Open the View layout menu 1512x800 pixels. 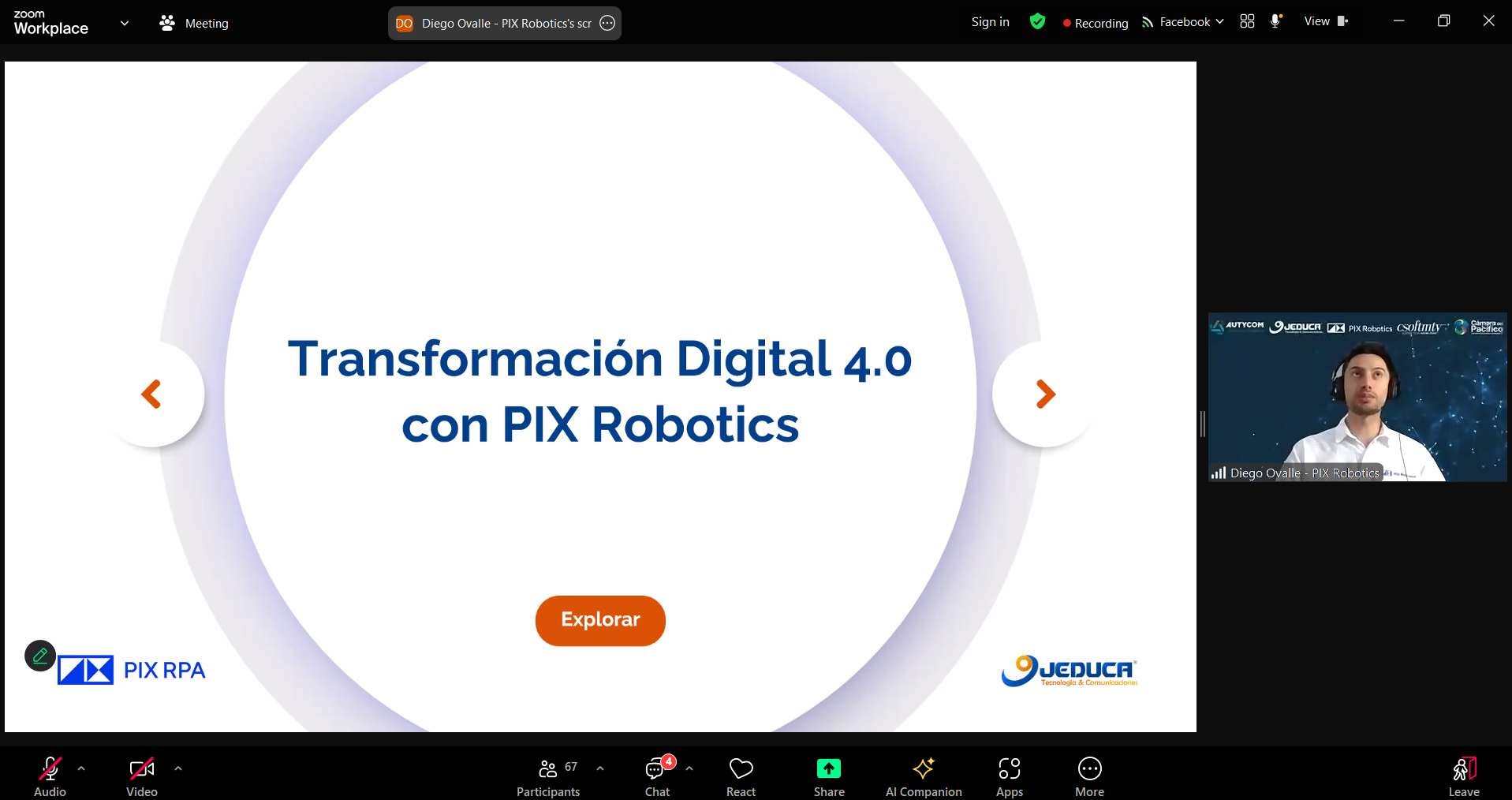click(1326, 21)
